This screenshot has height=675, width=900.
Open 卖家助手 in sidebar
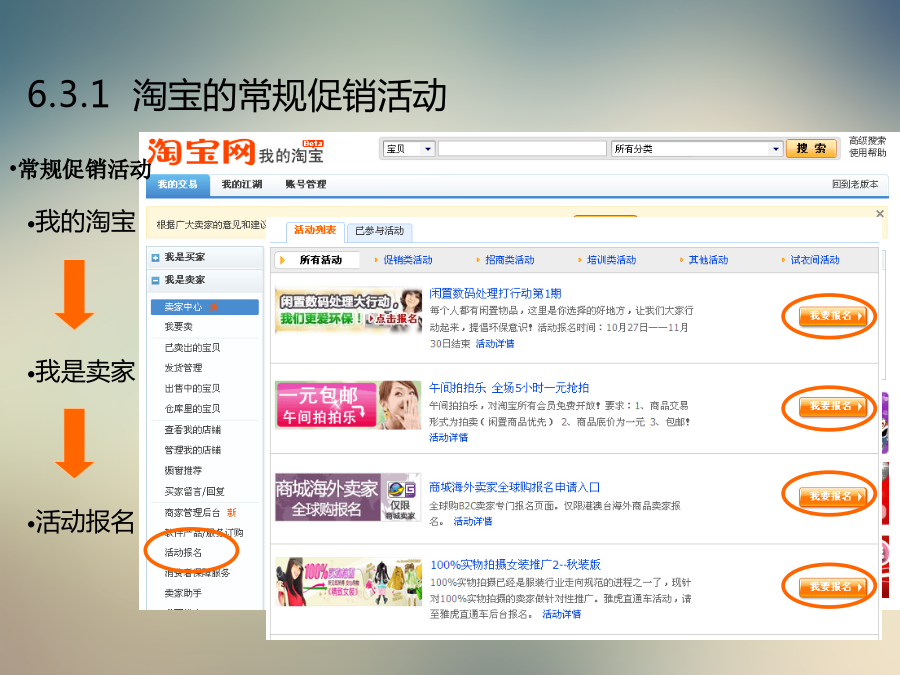point(183,593)
